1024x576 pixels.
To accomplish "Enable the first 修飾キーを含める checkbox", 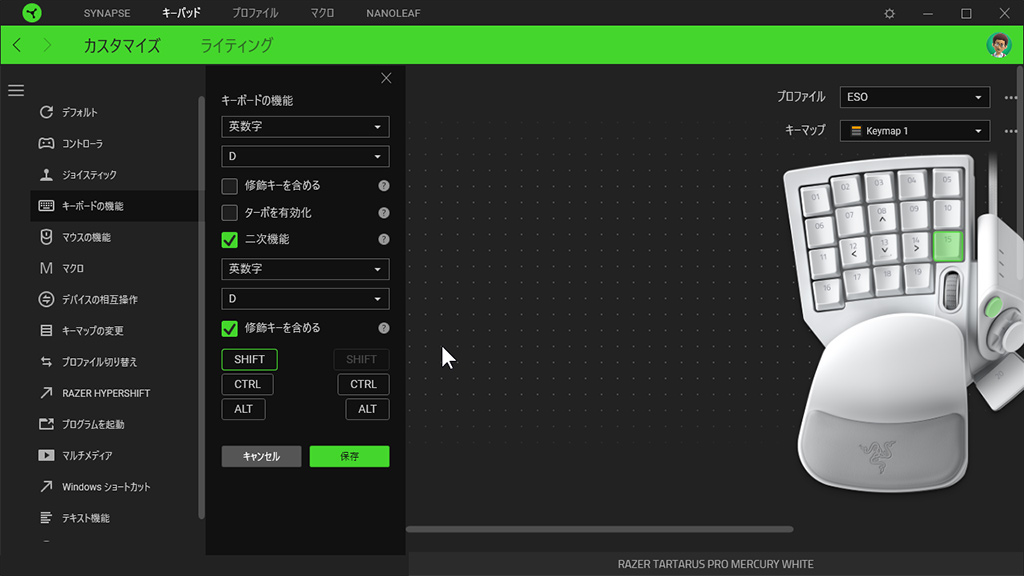I will click(x=229, y=186).
